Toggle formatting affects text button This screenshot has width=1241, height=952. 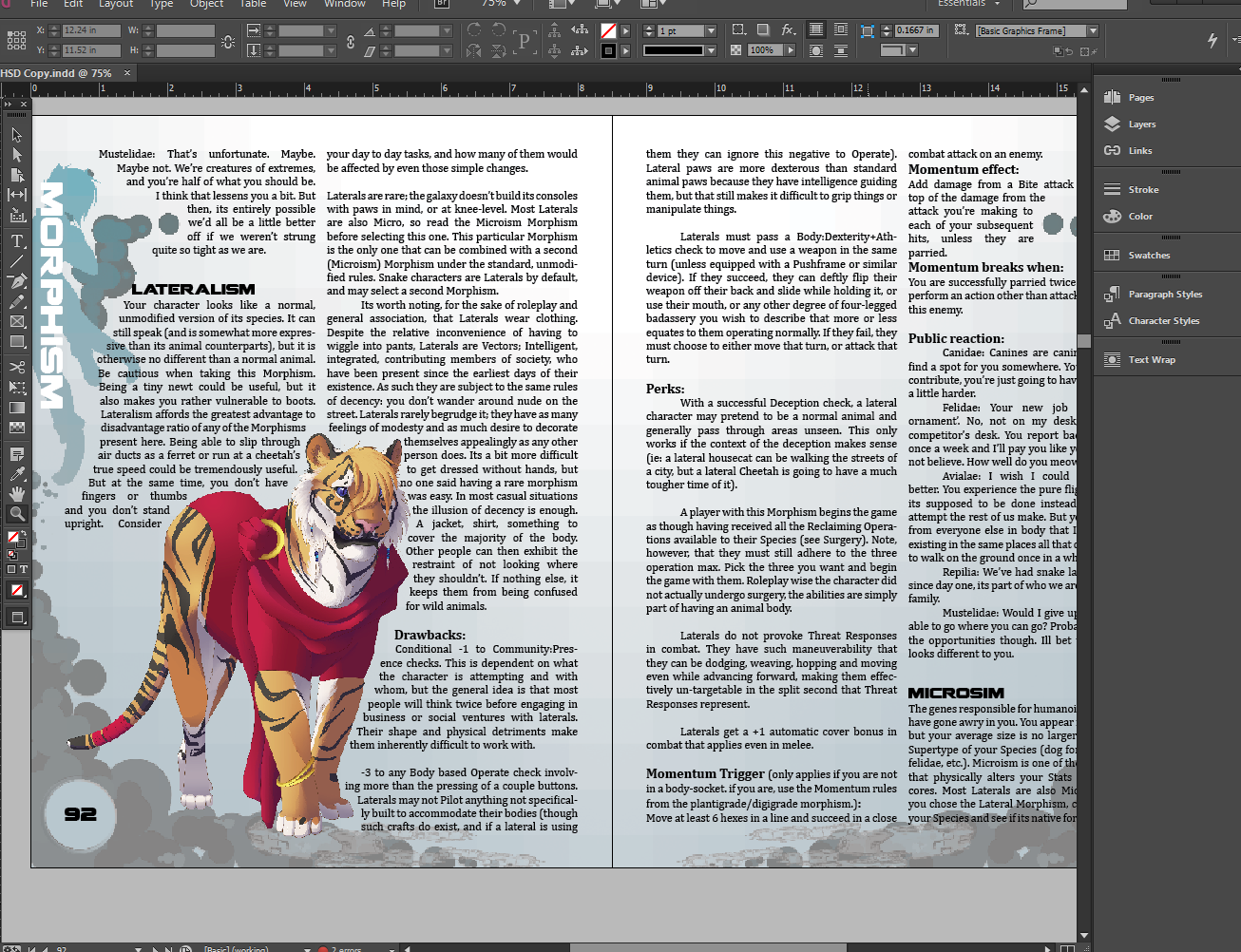[24, 569]
